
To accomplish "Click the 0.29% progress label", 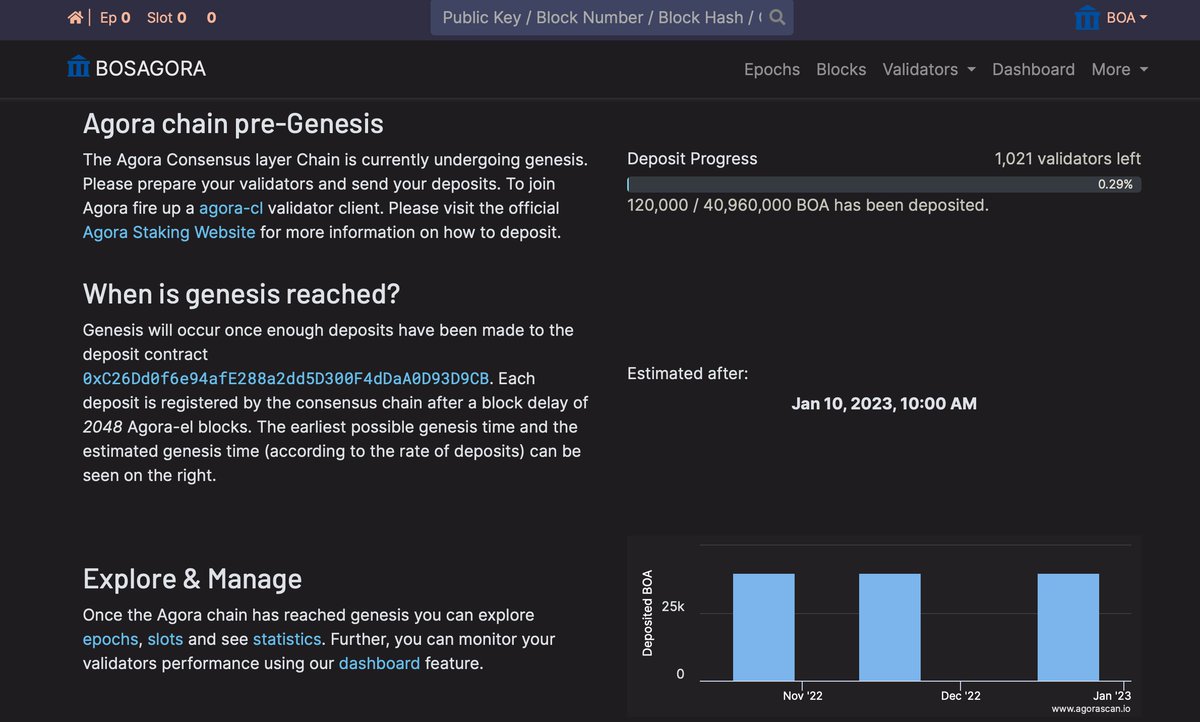I will point(1115,185).
